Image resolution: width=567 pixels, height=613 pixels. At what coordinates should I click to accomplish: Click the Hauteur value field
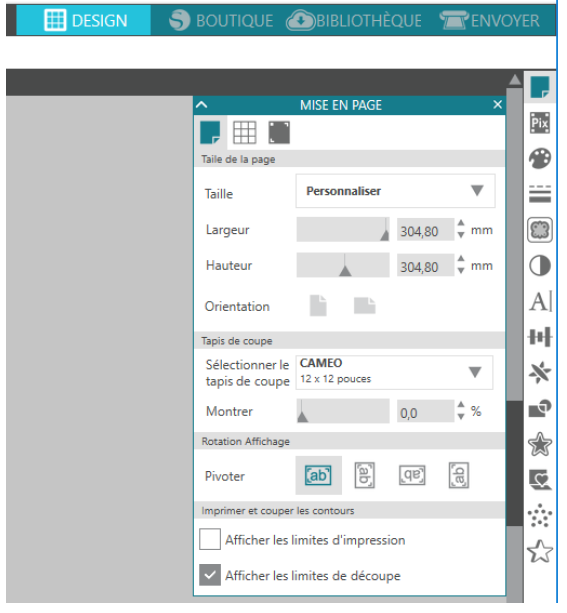pos(425,267)
